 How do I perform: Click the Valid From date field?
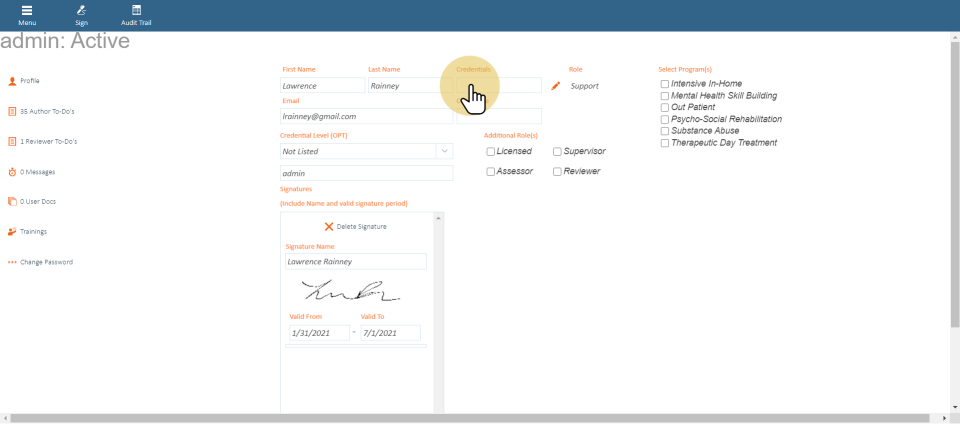tap(318, 333)
